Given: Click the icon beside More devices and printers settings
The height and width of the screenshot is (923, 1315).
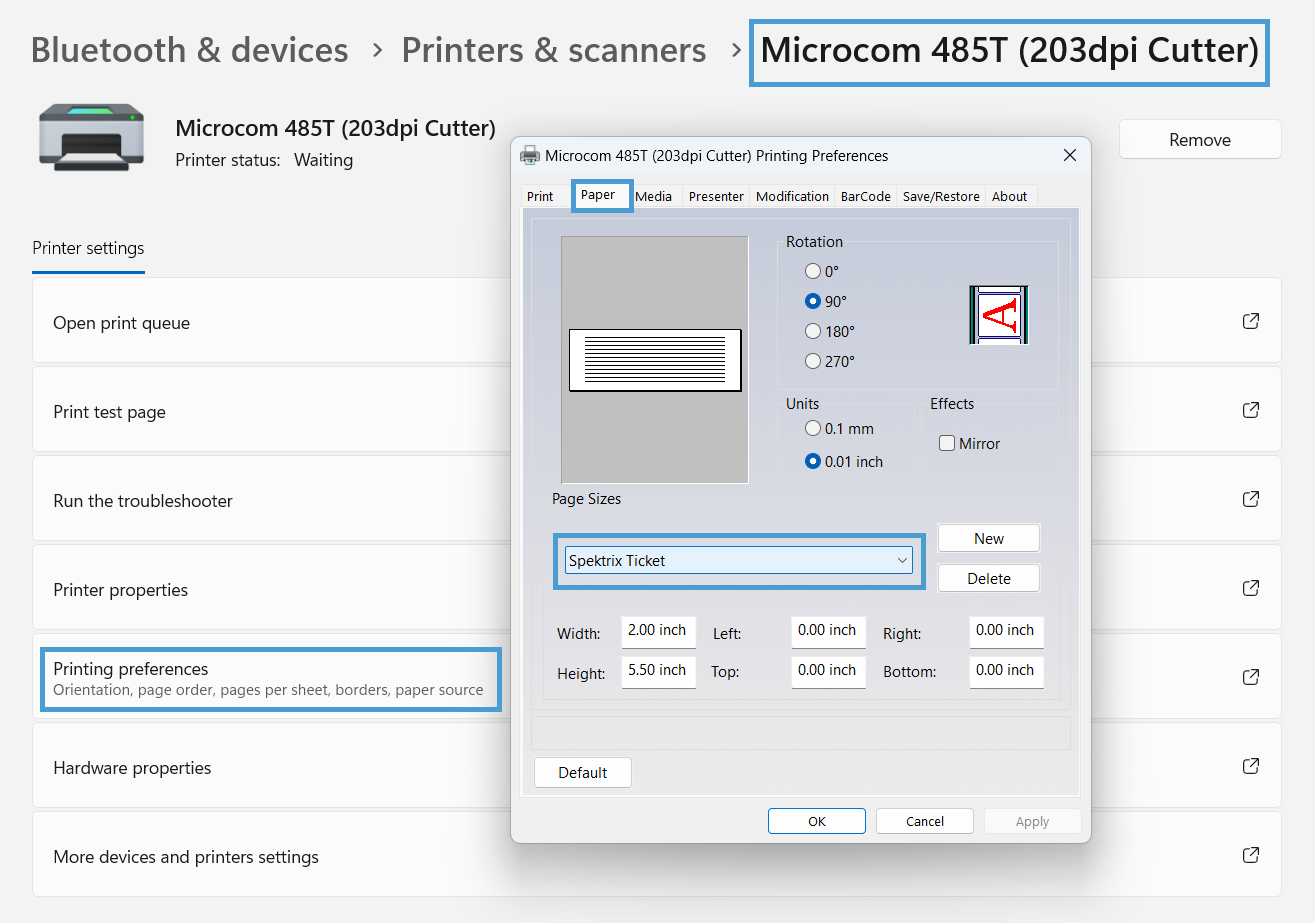Looking at the screenshot, I should (x=1251, y=855).
